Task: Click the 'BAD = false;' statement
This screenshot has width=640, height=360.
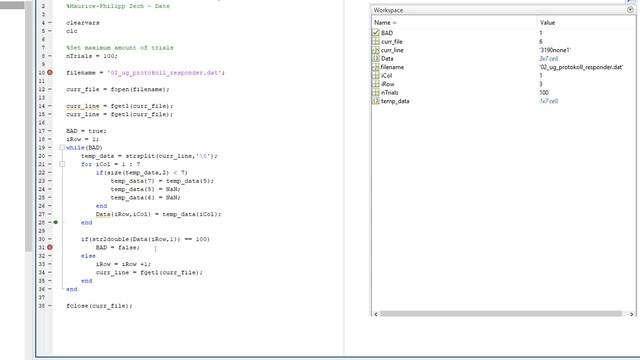Action: (118, 247)
